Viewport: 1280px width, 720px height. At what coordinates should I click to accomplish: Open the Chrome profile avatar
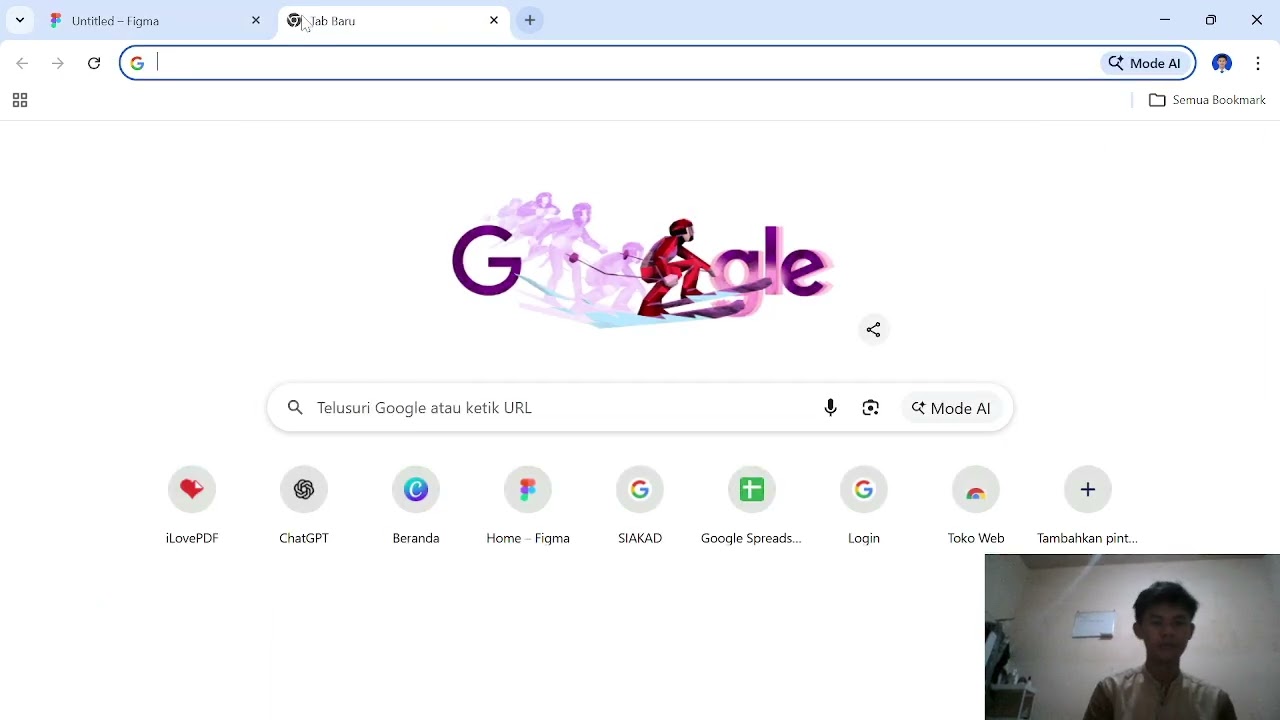tap(1222, 63)
